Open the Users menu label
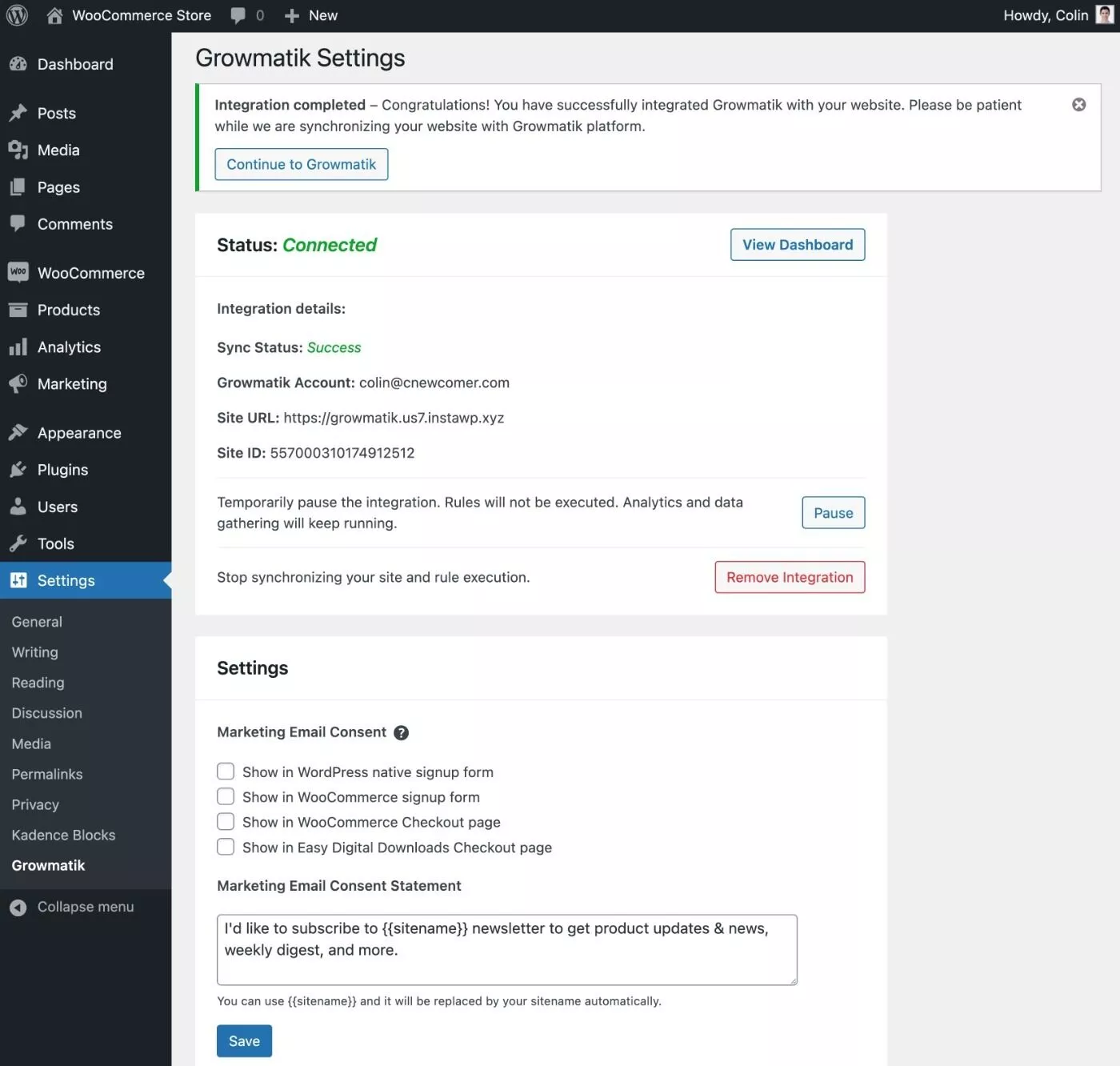Image resolution: width=1120 pixels, height=1066 pixels. tap(58, 507)
